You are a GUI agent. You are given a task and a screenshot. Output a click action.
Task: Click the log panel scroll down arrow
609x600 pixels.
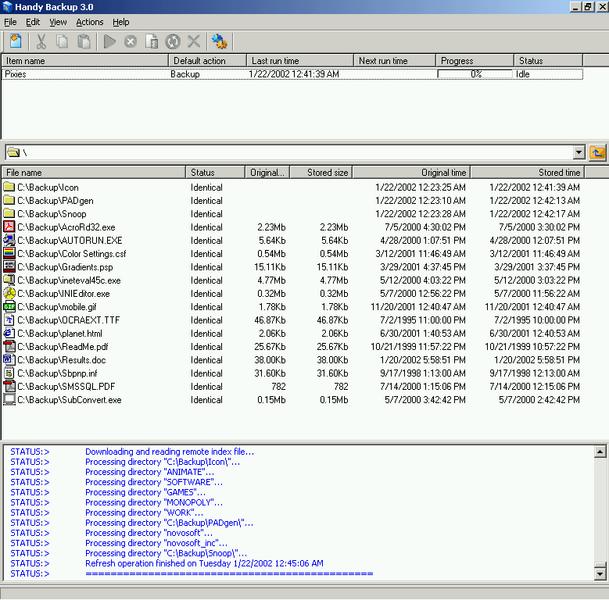(600, 573)
